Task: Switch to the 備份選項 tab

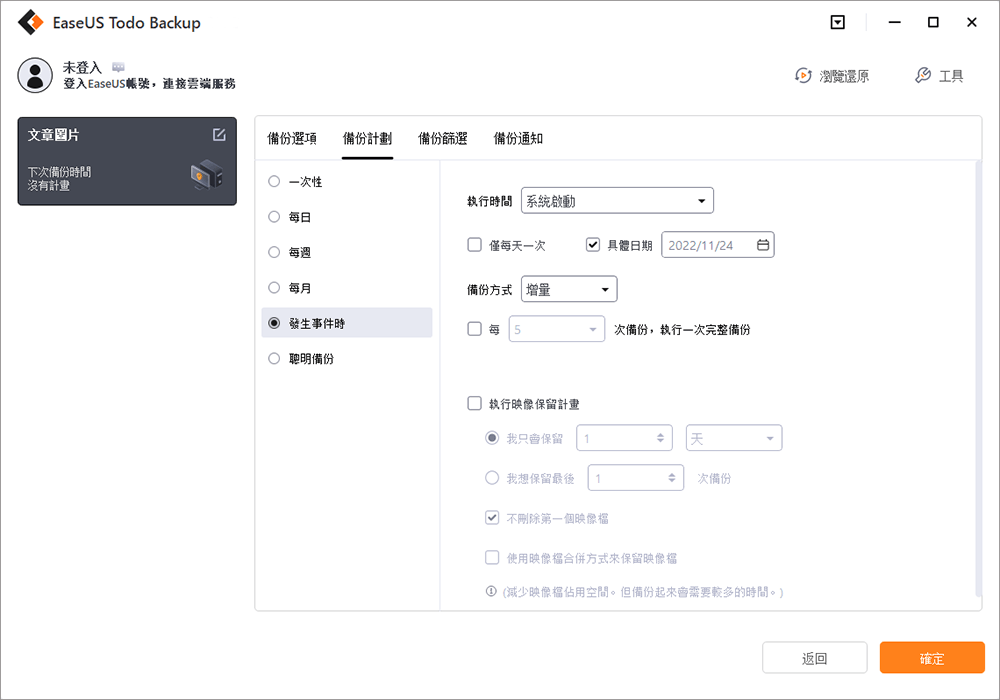Action: pyautogui.click(x=295, y=138)
